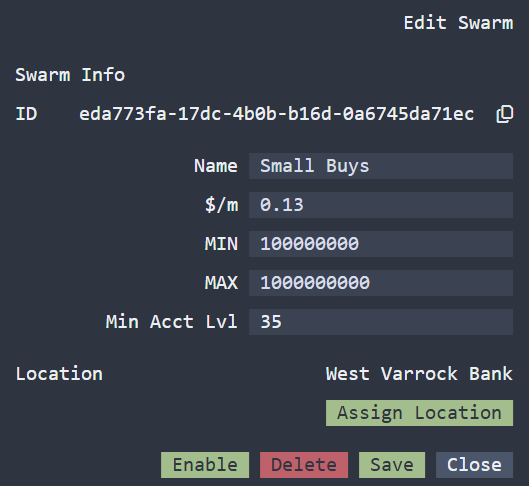Click the Name label
Viewport: 529px width, 486px height.
point(216,166)
